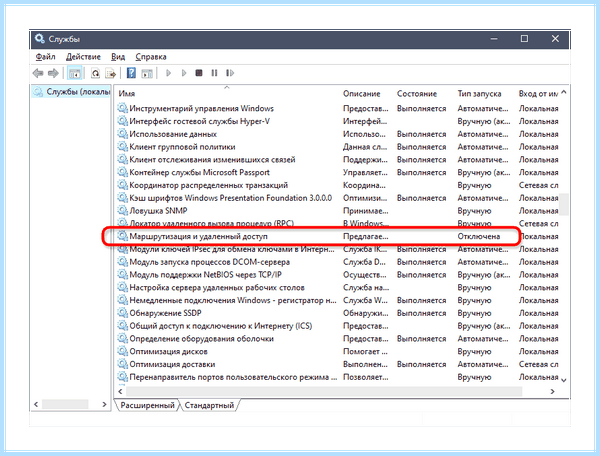The height and width of the screenshot is (456, 600).
Task: Restart service with the restart icon
Action: 230,73
